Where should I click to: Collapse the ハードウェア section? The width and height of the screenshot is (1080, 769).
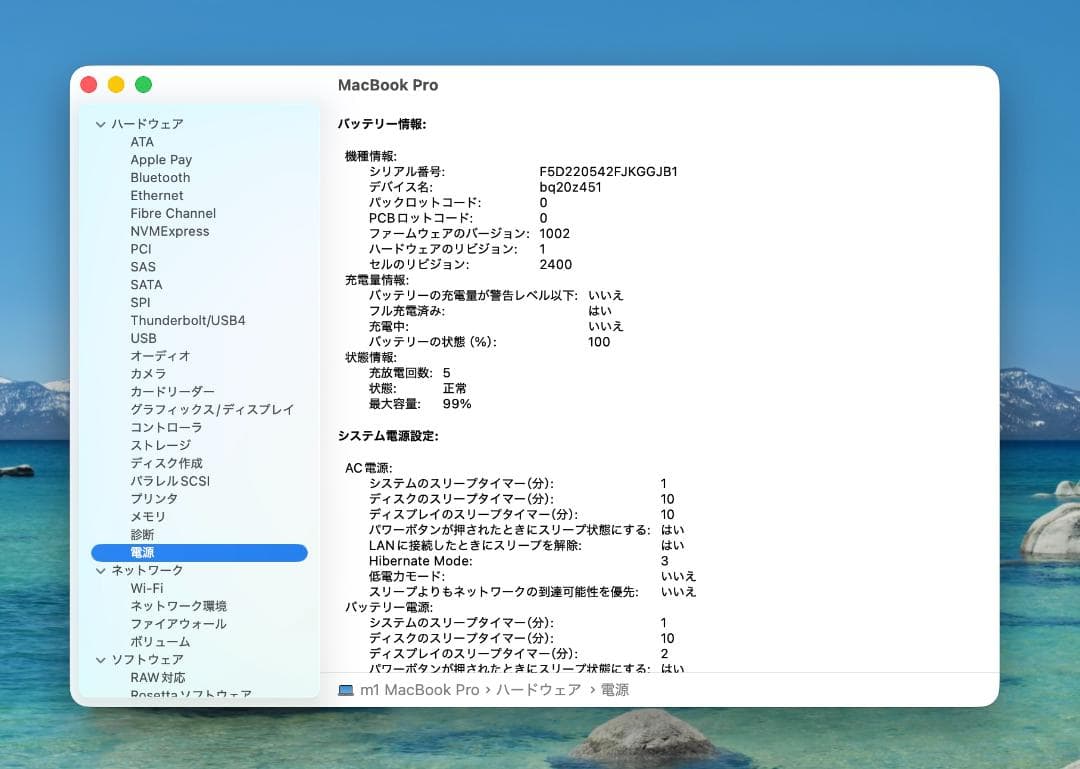pyautogui.click(x=100, y=124)
